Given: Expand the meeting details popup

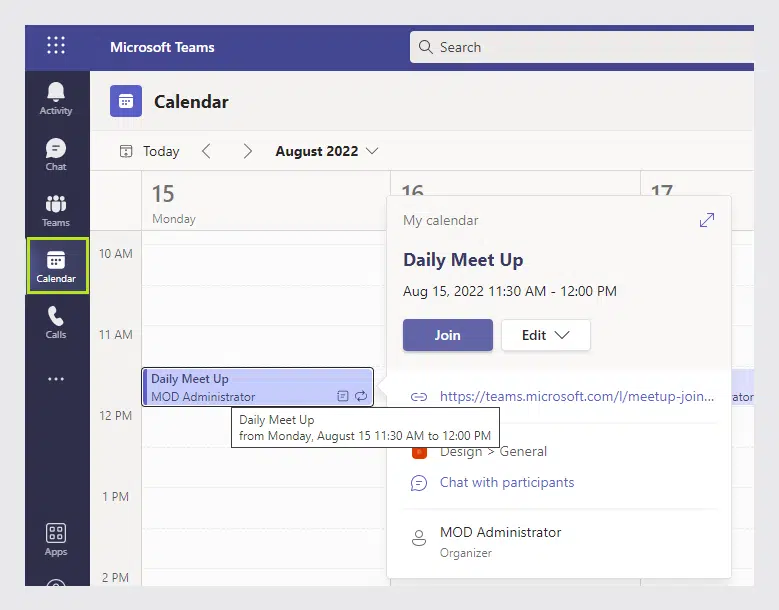Looking at the screenshot, I should (x=706, y=220).
